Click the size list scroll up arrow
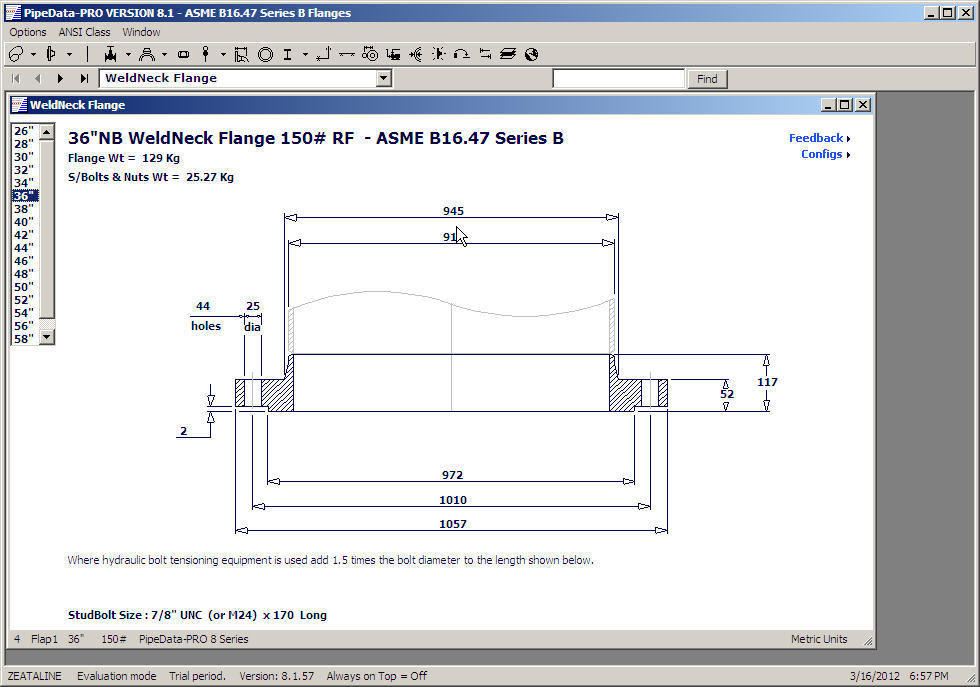Image resolution: width=980 pixels, height=687 pixels. [47, 132]
